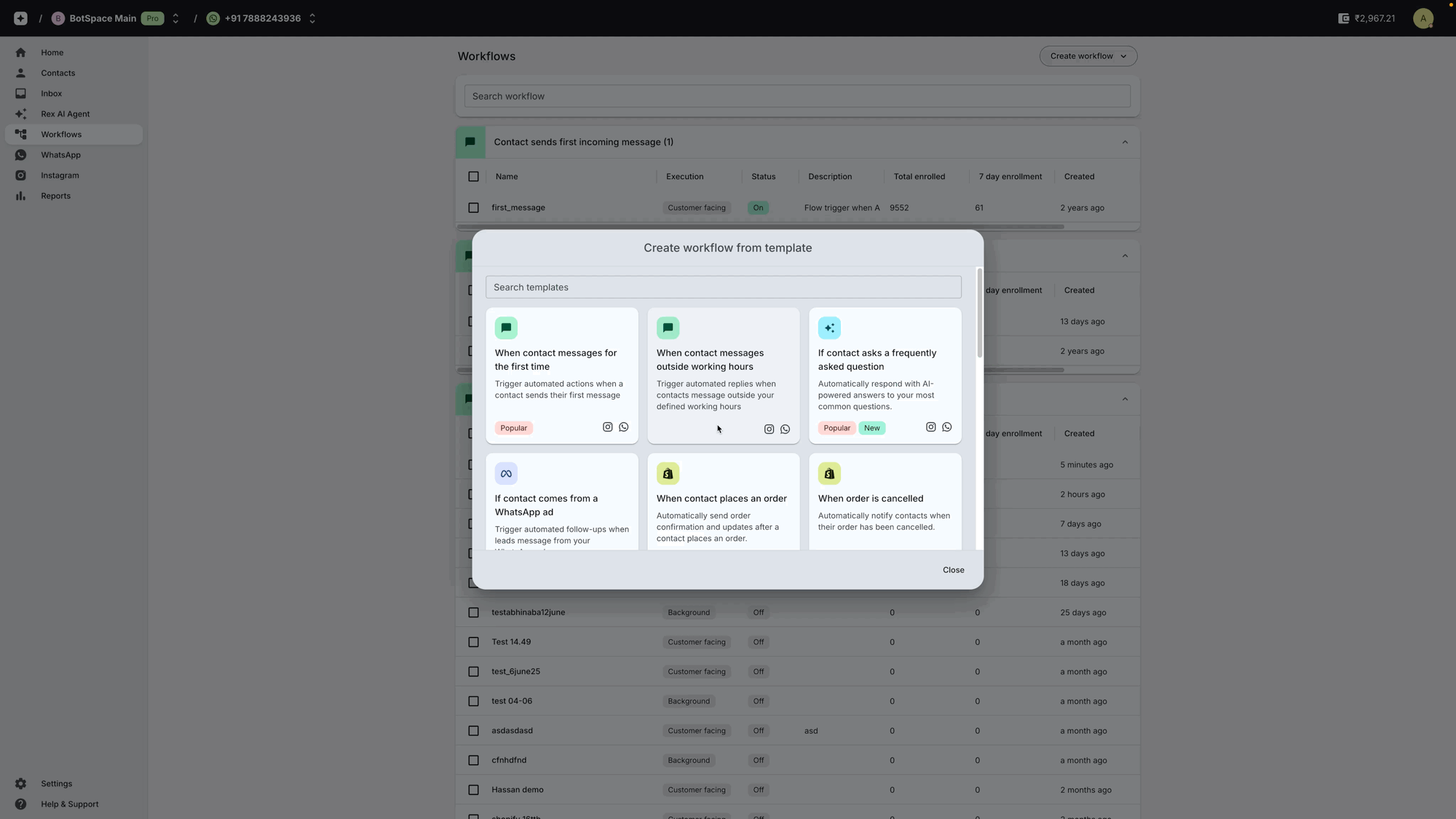Open the BotSpace Main workspace switcher arrows
Screen dimensions: 1456x819
tap(175, 18)
